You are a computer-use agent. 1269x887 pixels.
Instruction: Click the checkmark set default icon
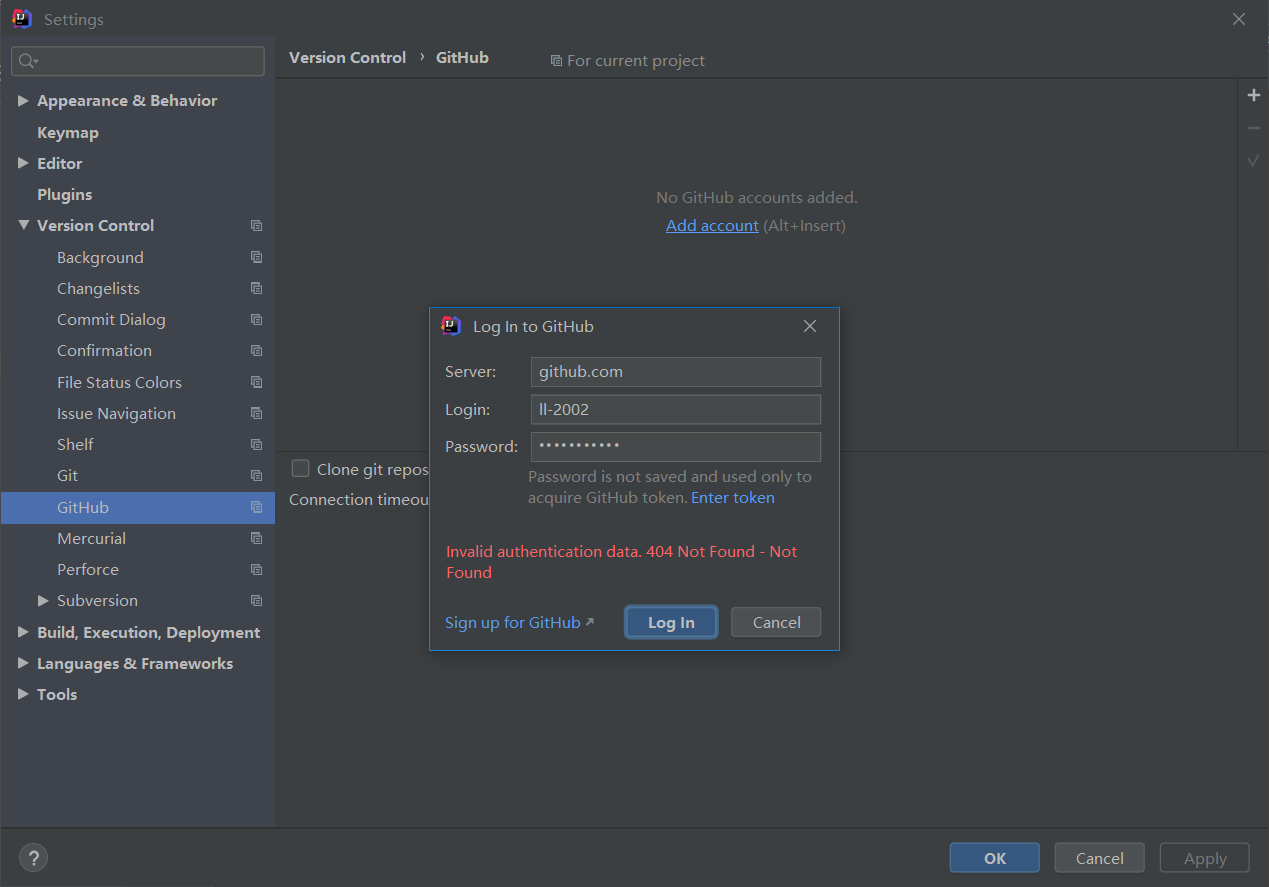1253,160
